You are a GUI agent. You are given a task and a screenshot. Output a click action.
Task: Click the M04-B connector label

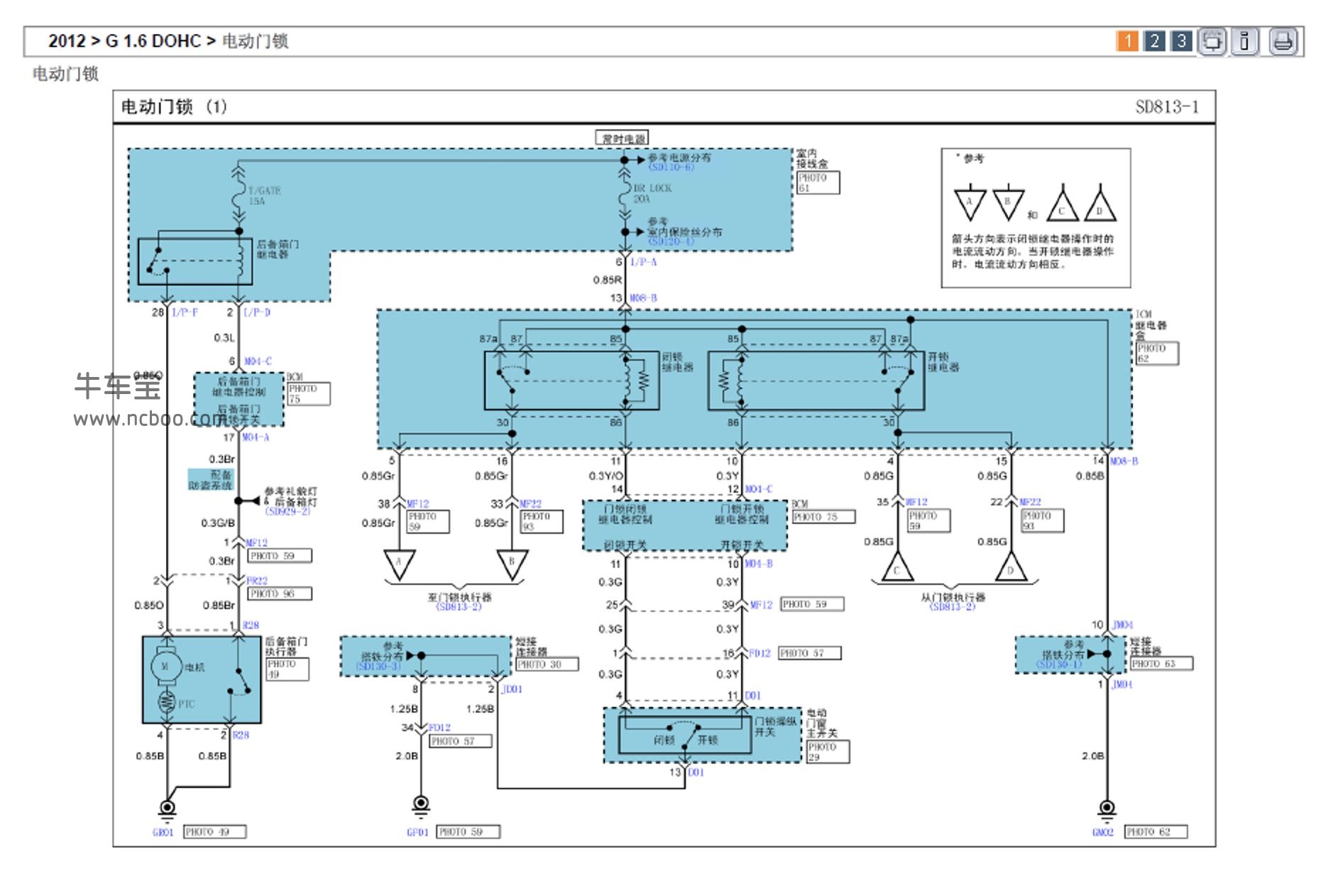(x=758, y=564)
